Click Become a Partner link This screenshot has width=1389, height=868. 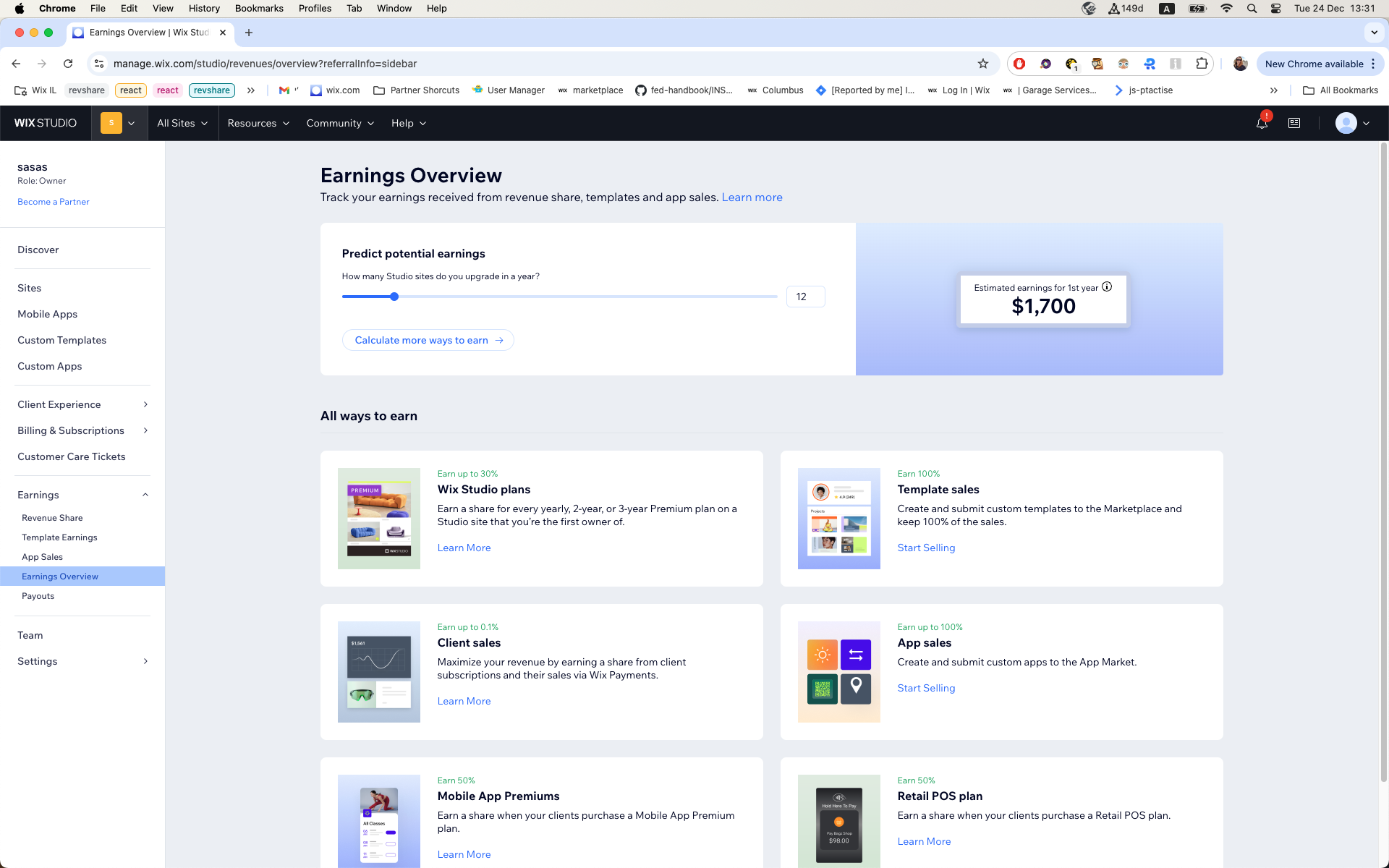coord(54,202)
